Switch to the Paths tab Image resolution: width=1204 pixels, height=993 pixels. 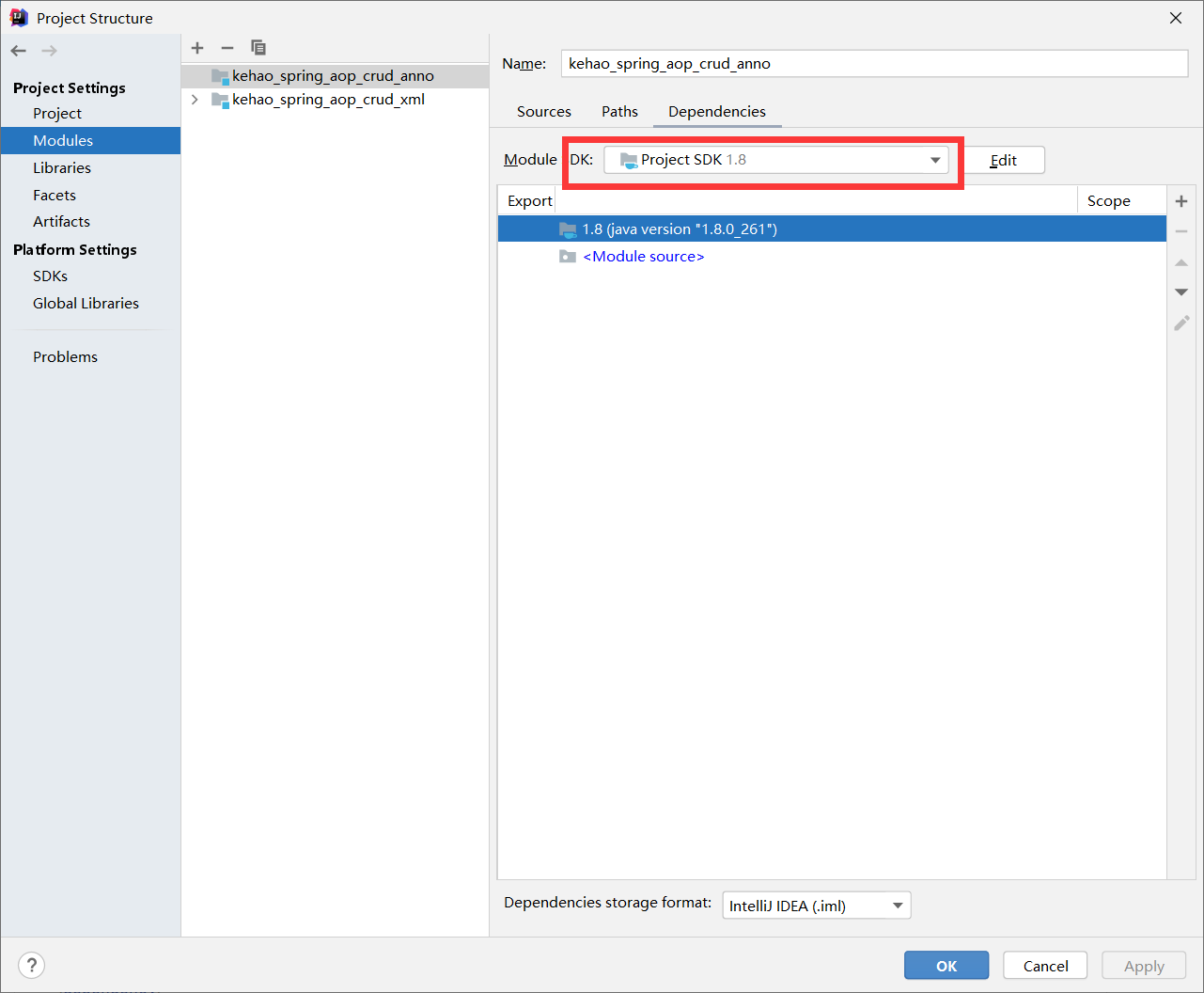point(619,112)
